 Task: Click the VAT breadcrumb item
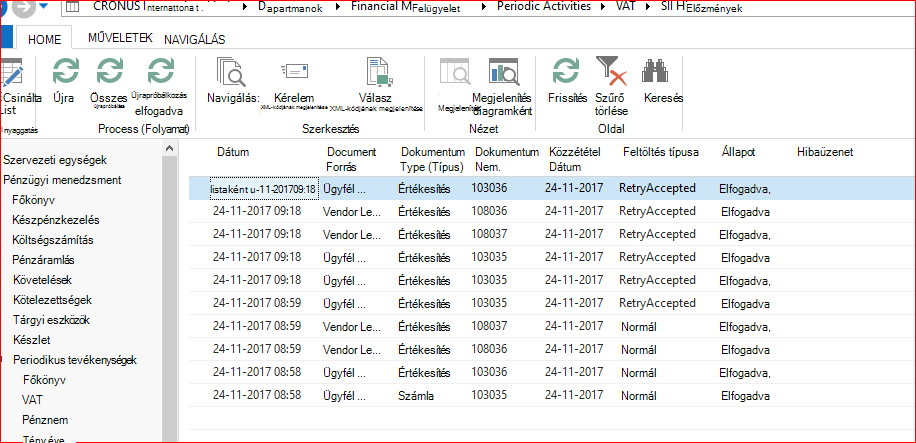click(626, 7)
